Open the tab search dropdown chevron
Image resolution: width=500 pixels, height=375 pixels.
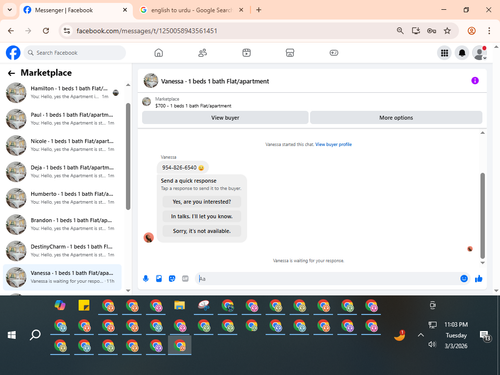[10, 10]
